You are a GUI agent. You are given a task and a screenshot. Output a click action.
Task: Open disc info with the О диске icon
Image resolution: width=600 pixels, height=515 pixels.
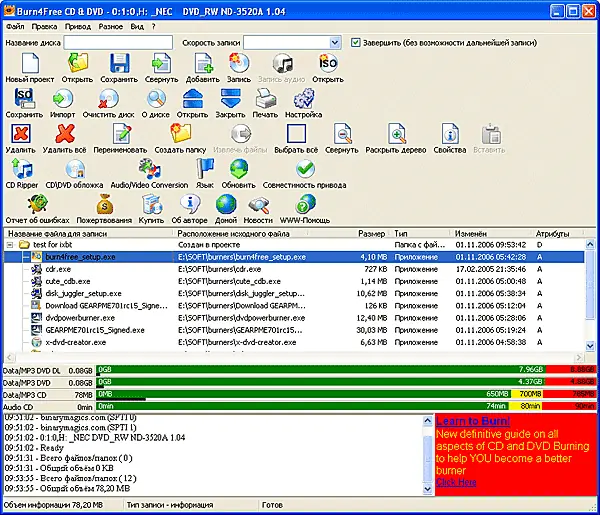point(156,98)
